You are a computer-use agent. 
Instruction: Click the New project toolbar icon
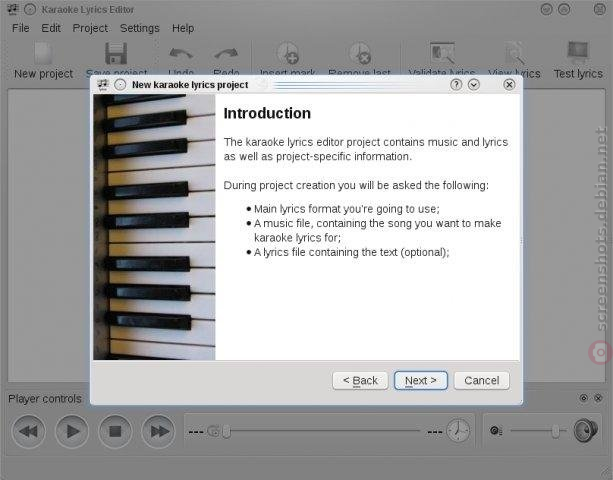tap(43, 53)
